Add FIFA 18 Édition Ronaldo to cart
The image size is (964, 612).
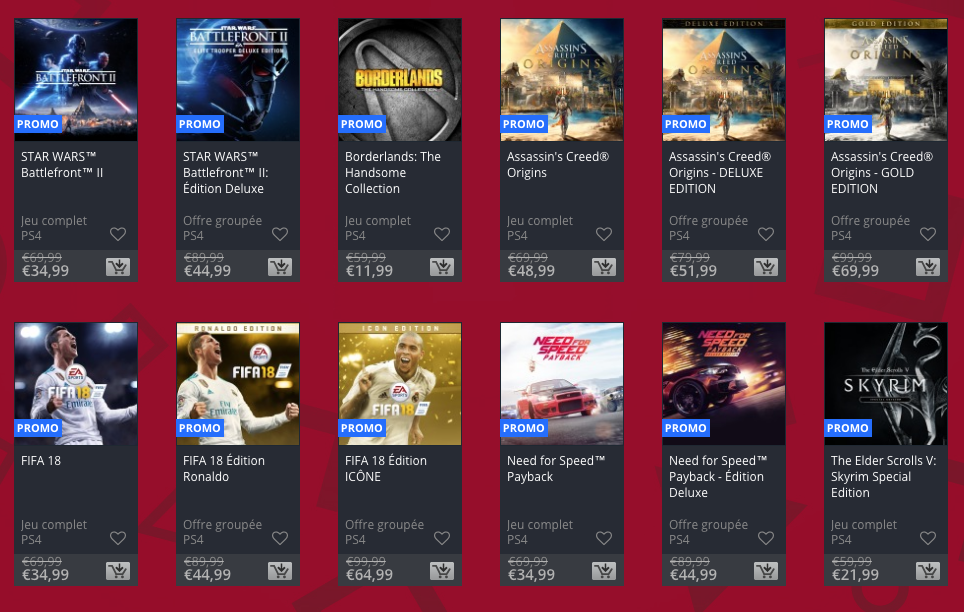pos(280,571)
